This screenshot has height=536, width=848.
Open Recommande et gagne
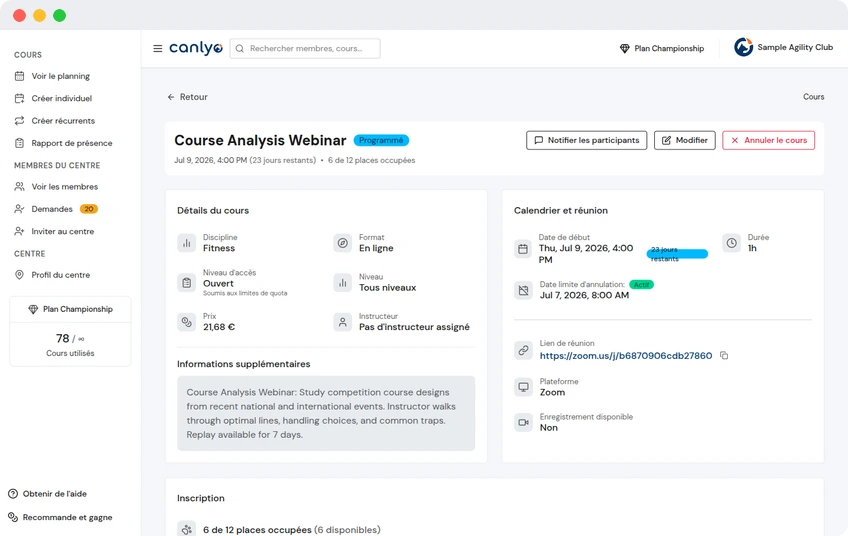tap(68, 518)
